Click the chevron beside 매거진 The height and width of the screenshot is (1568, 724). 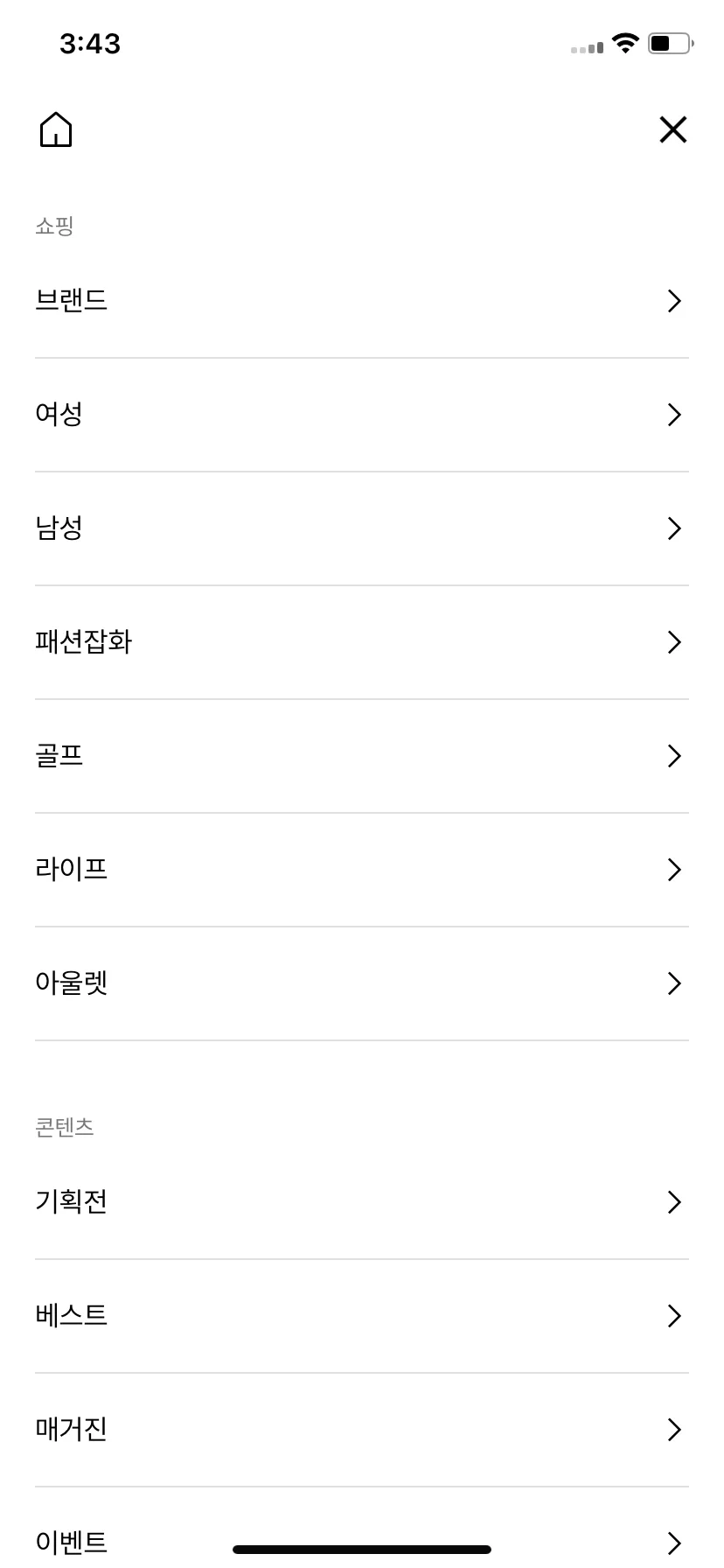click(x=674, y=1430)
